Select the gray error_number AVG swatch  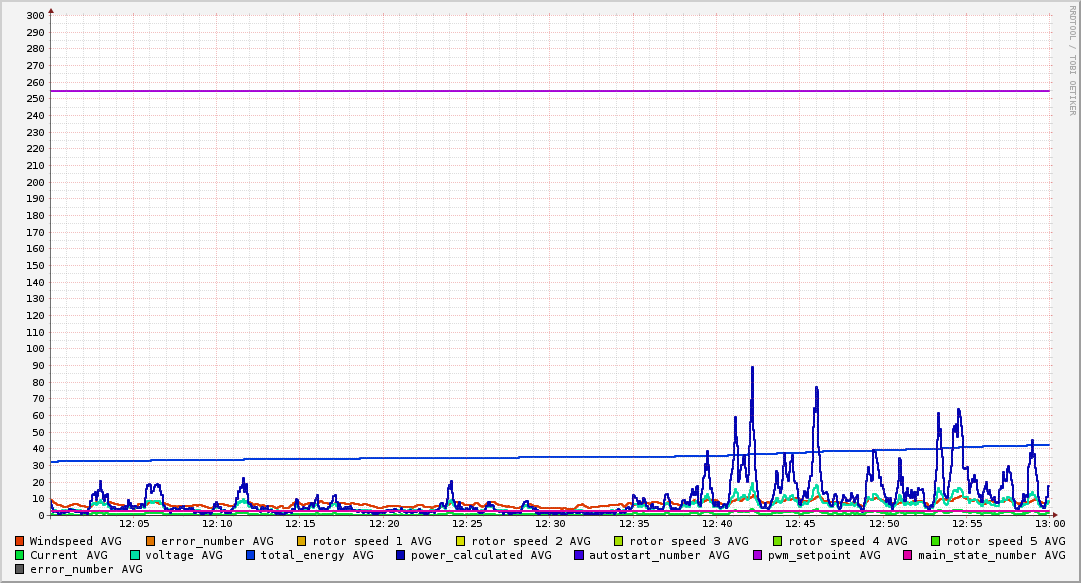coord(20,569)
